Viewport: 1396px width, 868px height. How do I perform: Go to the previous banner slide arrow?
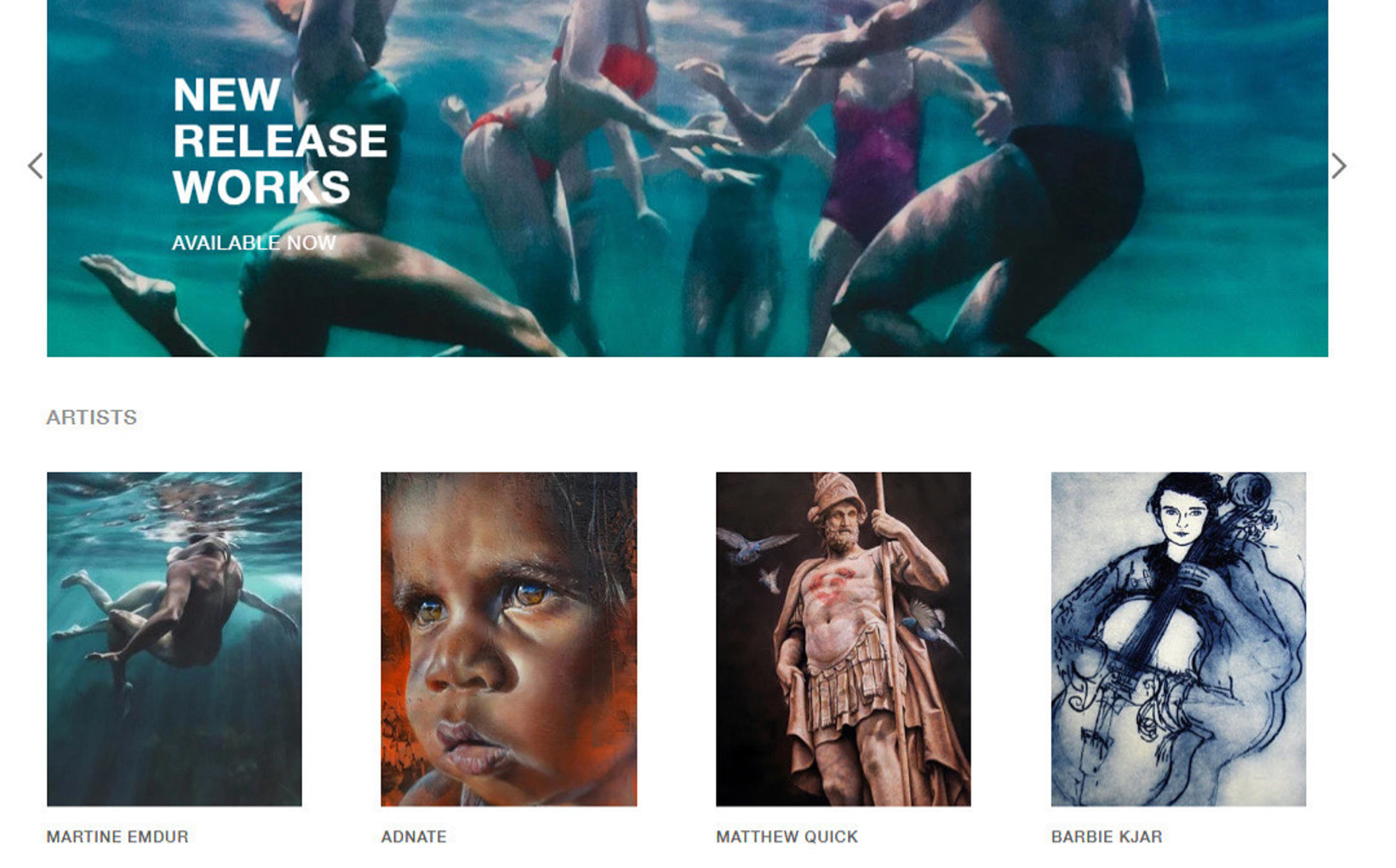tap(35, 166)
